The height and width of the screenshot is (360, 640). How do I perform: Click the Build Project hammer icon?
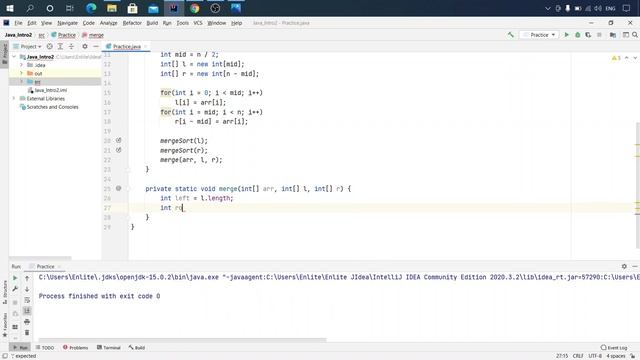(x=511, y=35)
